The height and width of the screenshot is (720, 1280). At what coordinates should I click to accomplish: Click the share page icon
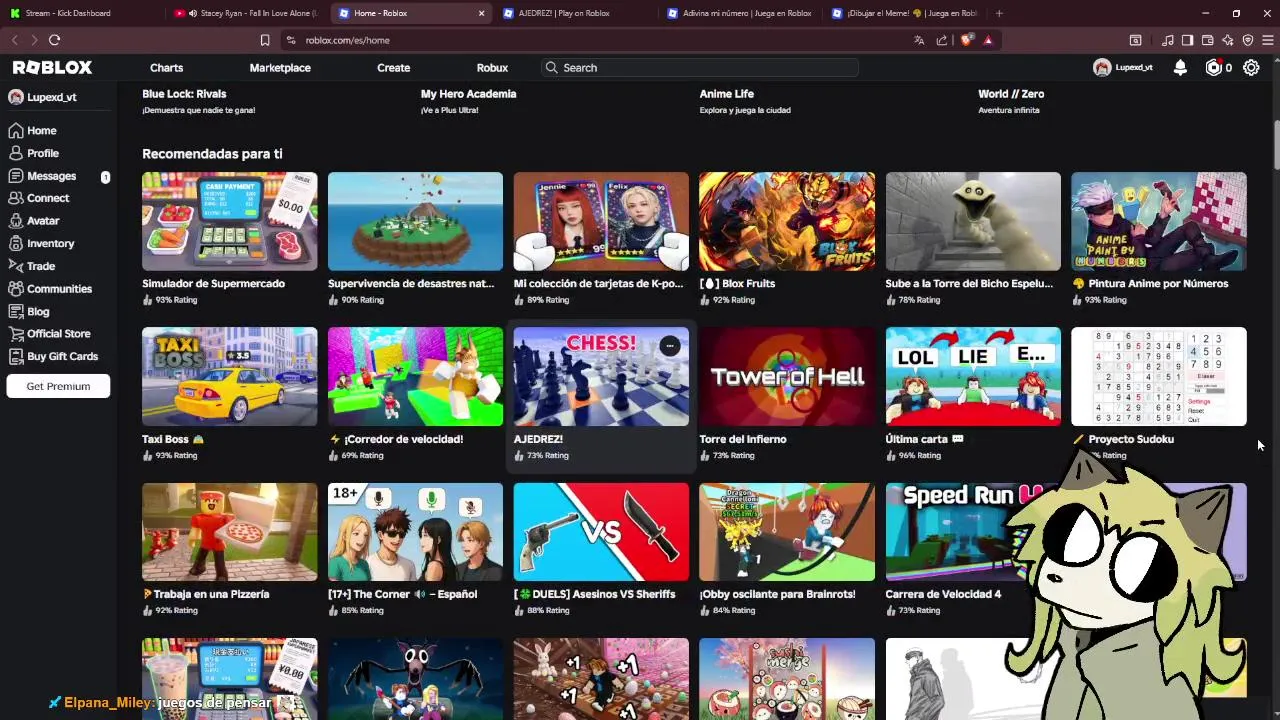942,40
